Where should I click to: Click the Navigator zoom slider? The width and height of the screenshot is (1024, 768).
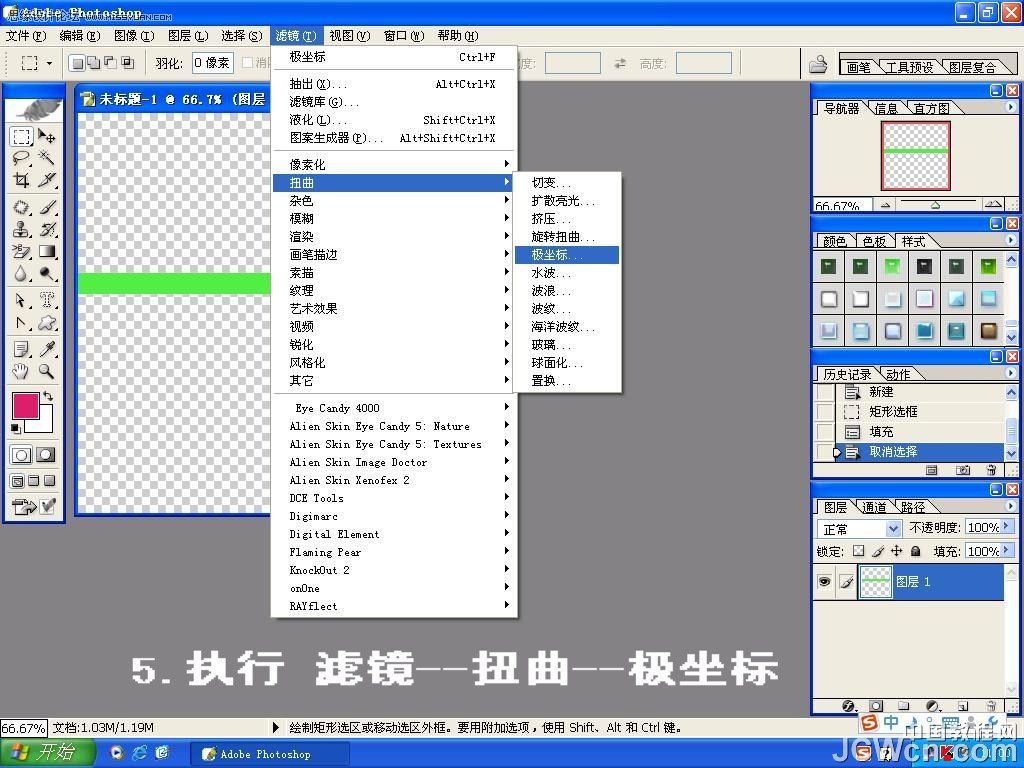[935, 204]
